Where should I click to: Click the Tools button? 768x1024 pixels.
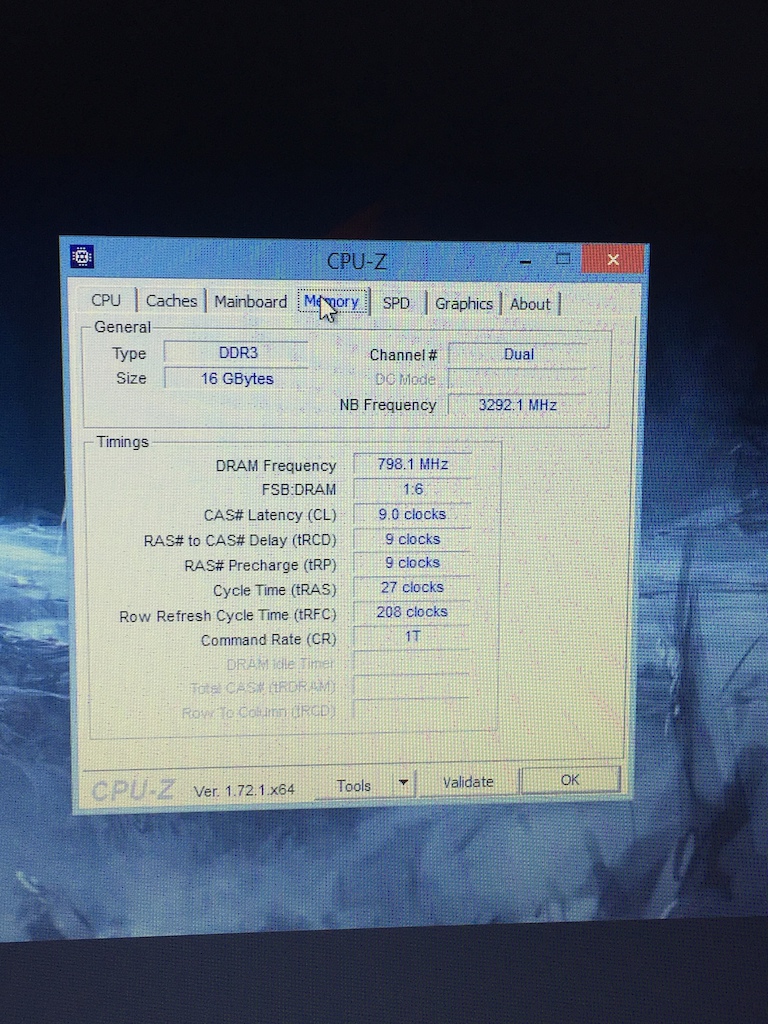(355, 786)
